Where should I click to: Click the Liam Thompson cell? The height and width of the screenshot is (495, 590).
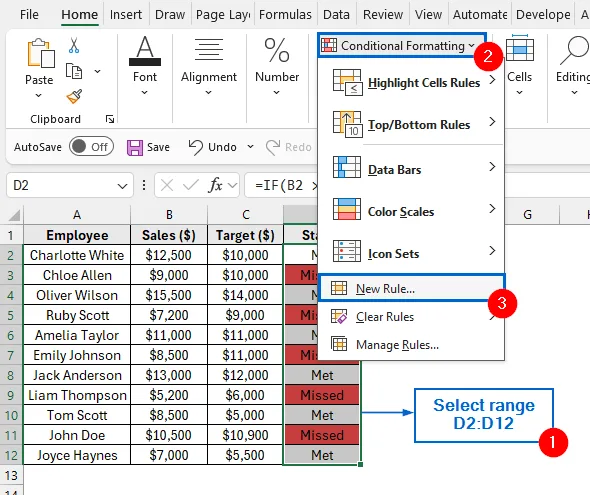click(x=77, y=395)
